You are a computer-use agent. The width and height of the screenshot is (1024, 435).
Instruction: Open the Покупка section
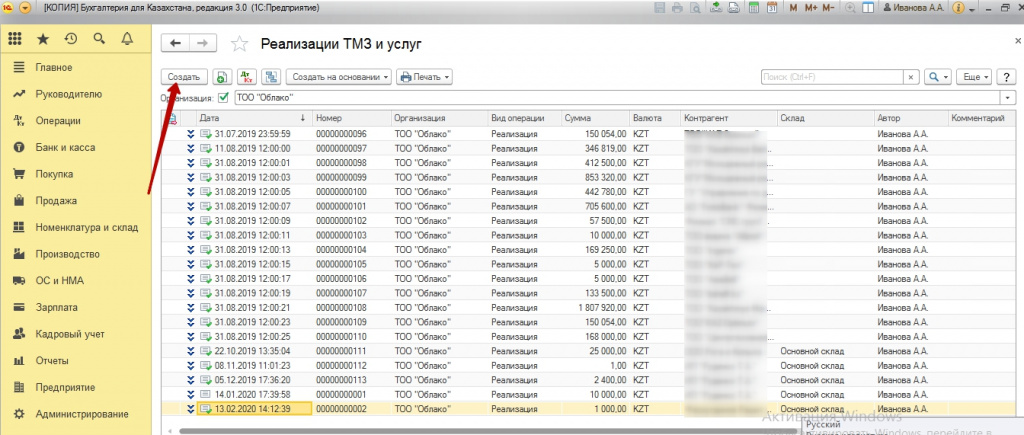pos(76,174)
